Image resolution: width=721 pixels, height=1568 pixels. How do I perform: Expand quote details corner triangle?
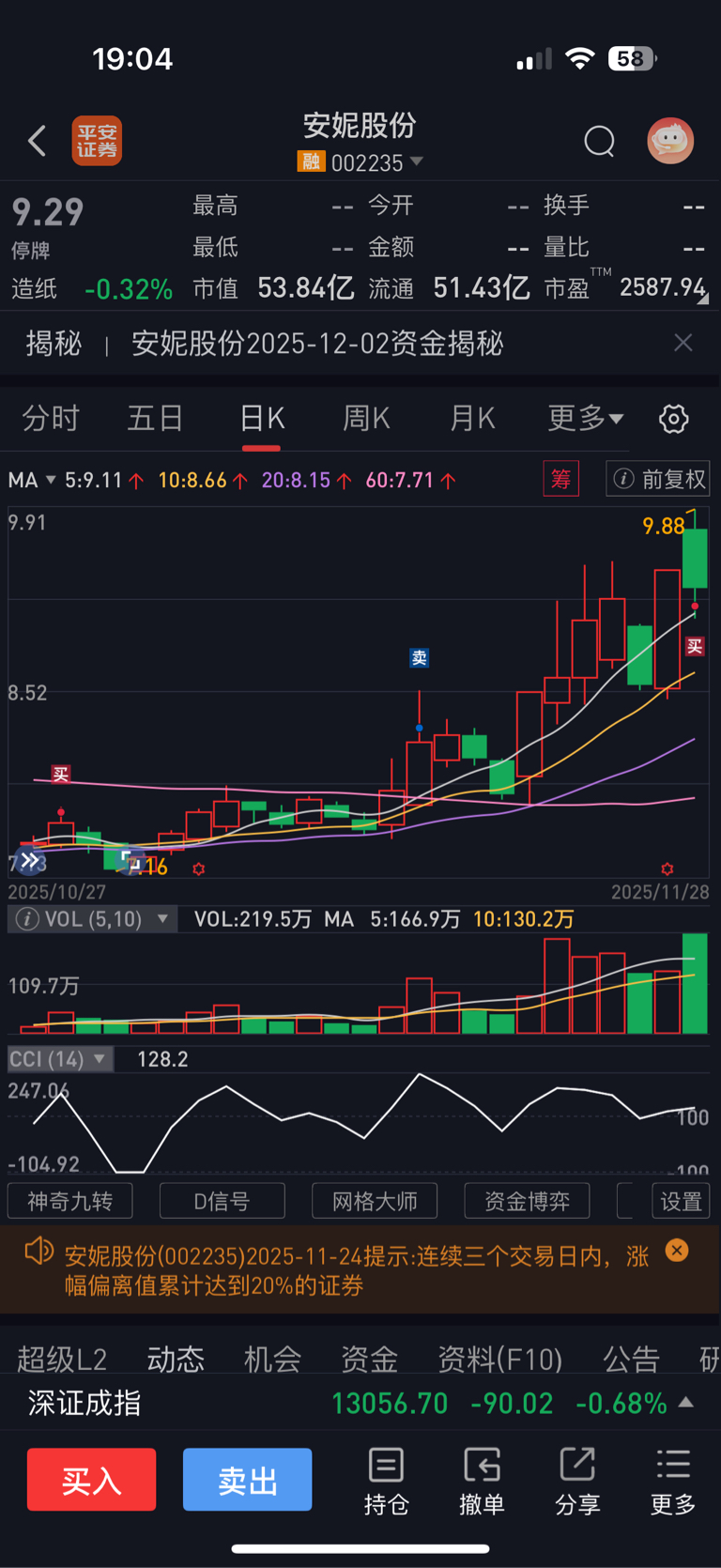click(702, 298)
